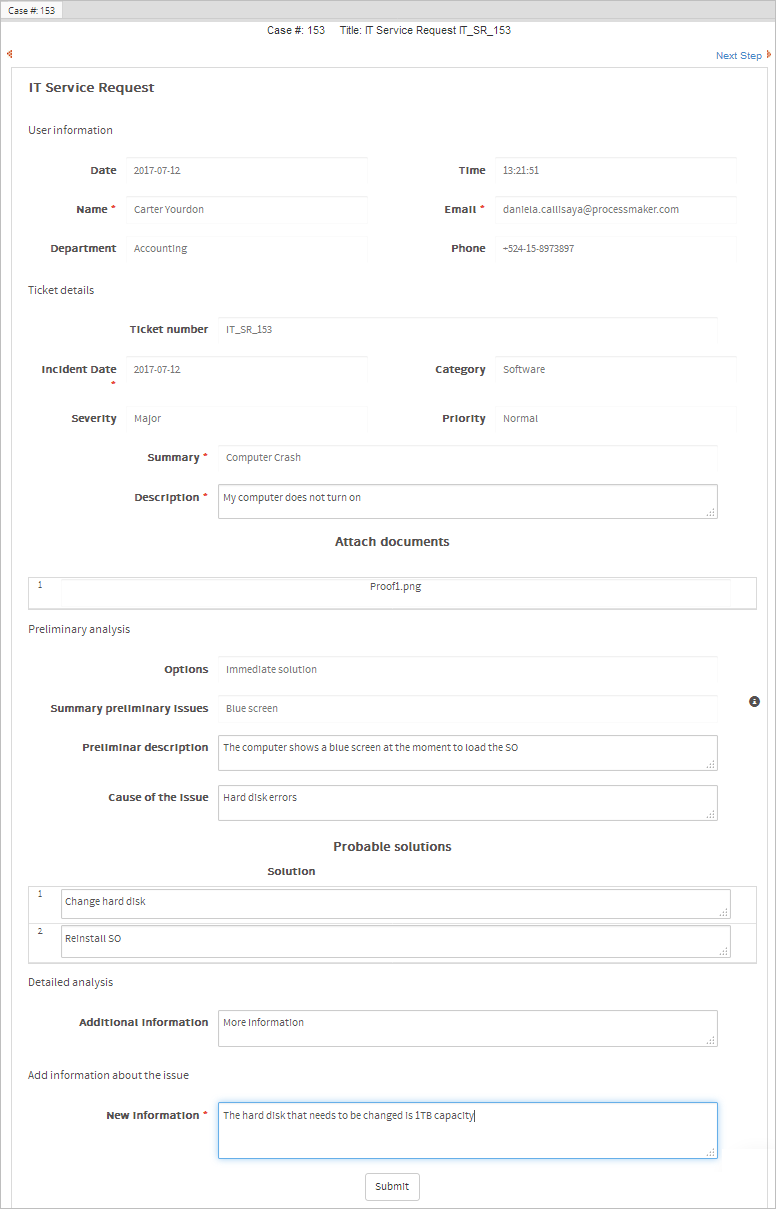
Task: Click the Severity field showing Major
Action: [x=247, y=419]
